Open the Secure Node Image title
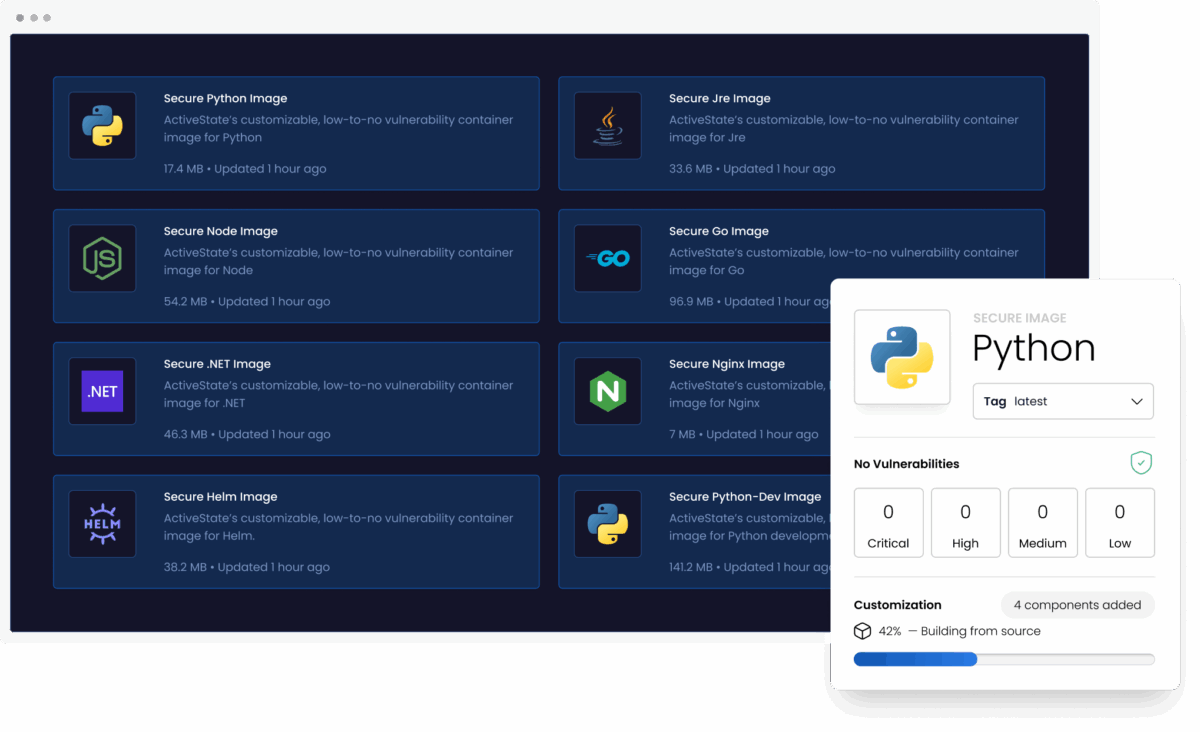The width and height of the screenshot is (1200, 732). 220,231
